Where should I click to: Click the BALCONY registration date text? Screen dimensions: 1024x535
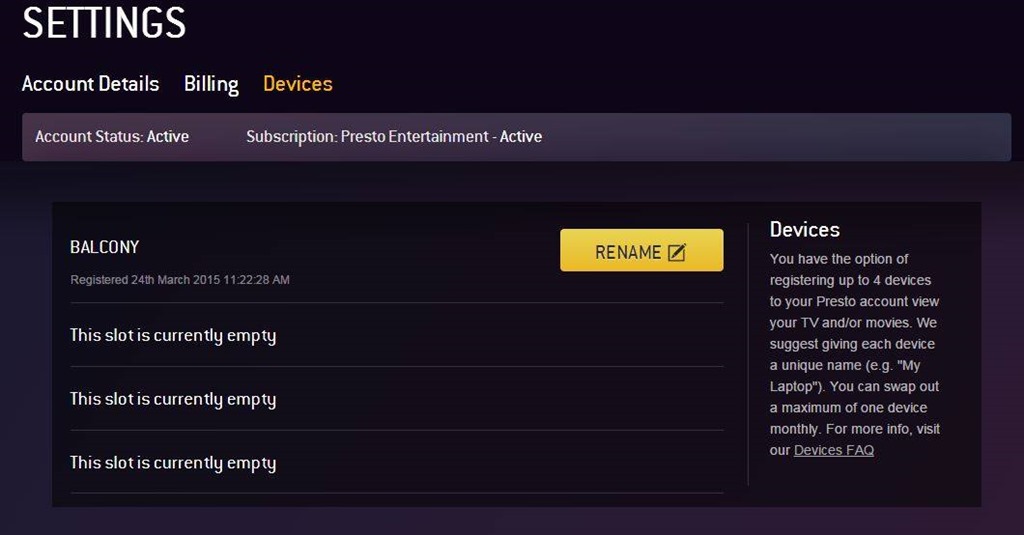tap(180, 280)
